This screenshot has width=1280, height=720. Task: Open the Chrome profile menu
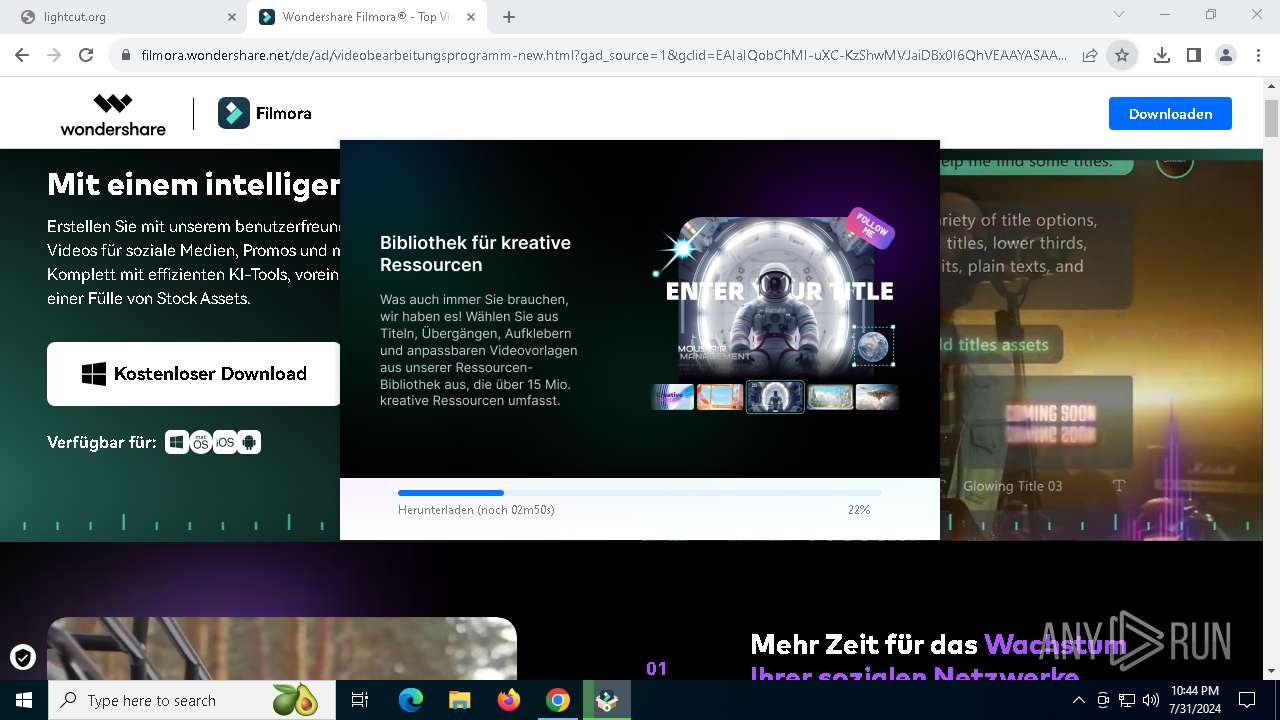[x=1226, y=56]
